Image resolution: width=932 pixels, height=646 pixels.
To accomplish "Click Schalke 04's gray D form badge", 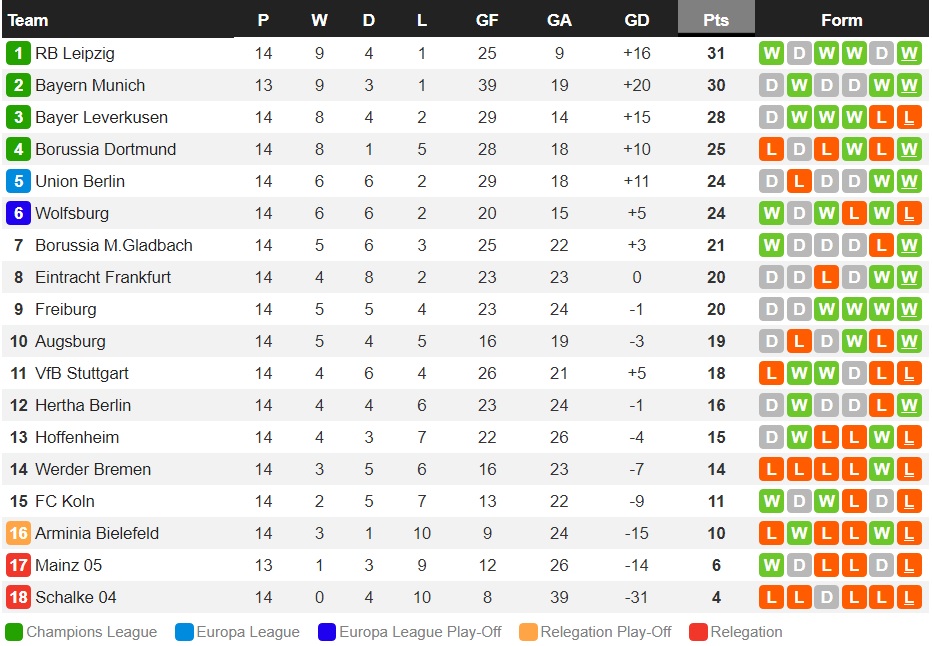I will 826,597.
